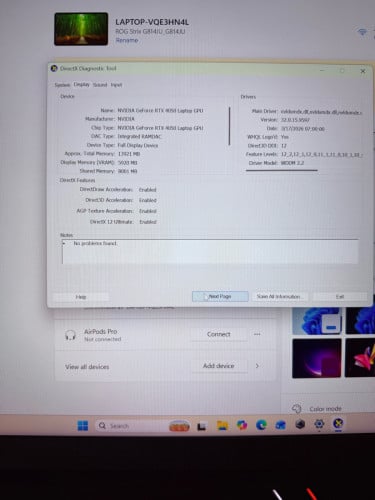Select the Approx. Total Memory value
The height and width of the screenshot is (500, 375).
(x=129, y=154)
